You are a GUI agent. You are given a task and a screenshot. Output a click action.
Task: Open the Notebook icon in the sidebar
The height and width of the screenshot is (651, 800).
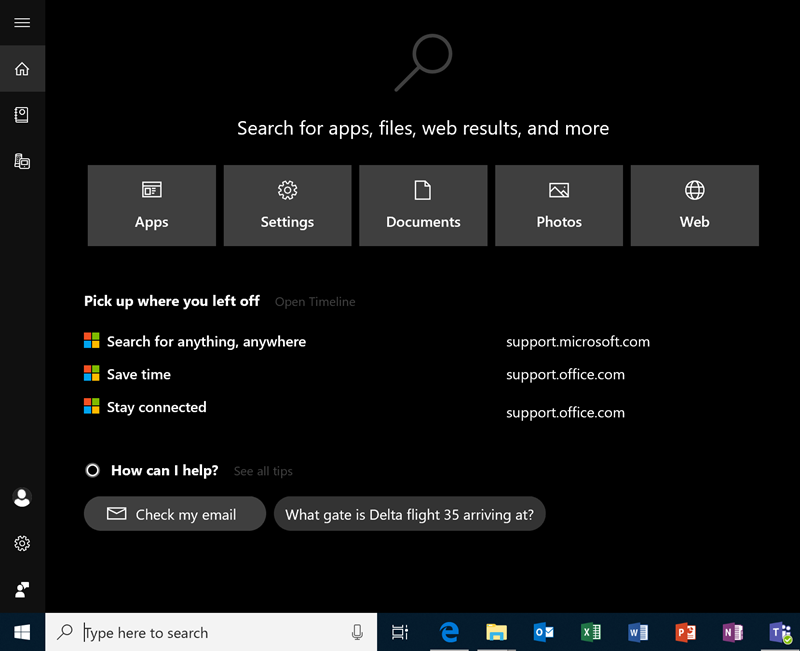(22, 114)
